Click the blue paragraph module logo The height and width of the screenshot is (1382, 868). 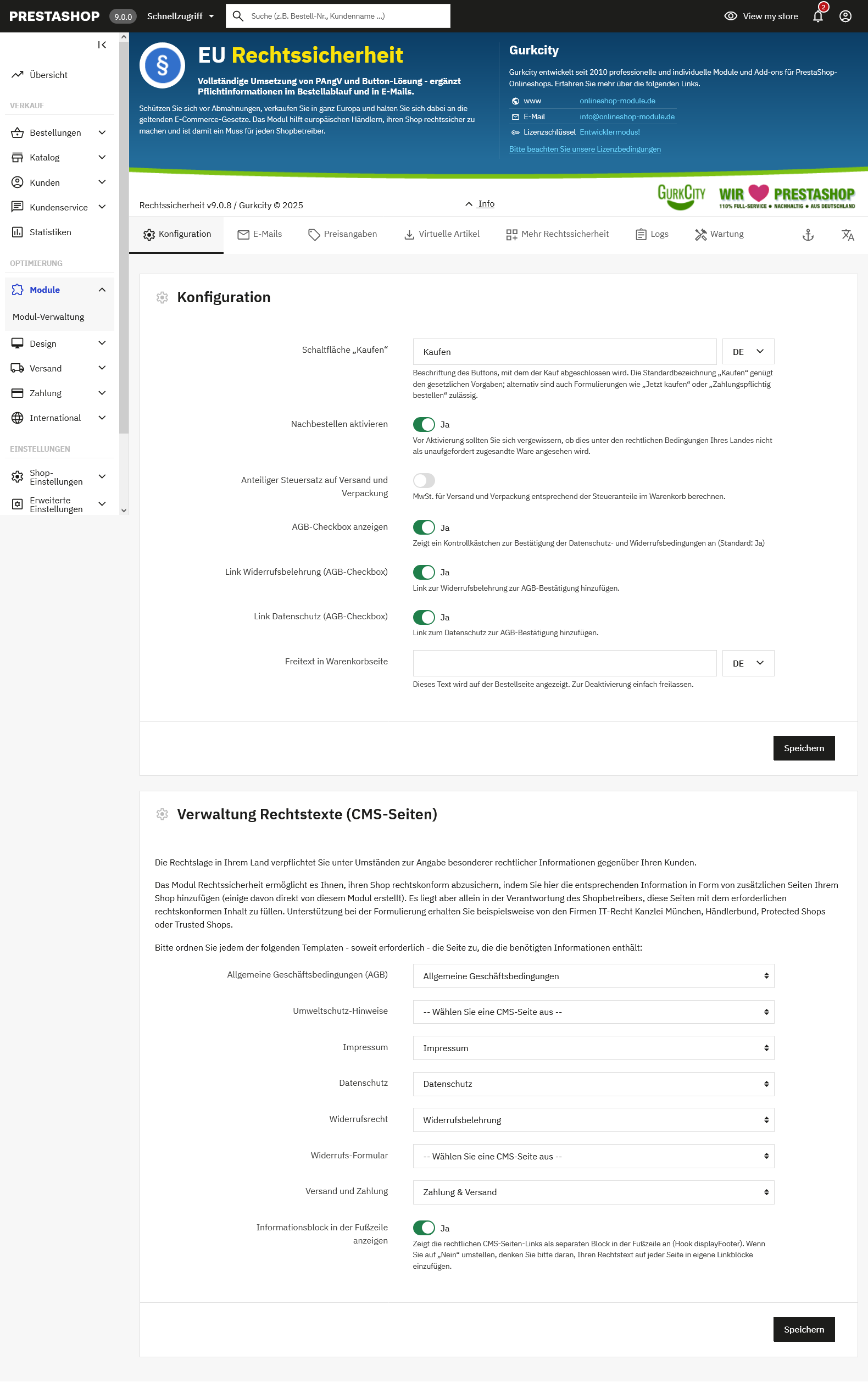coord(163,65)
